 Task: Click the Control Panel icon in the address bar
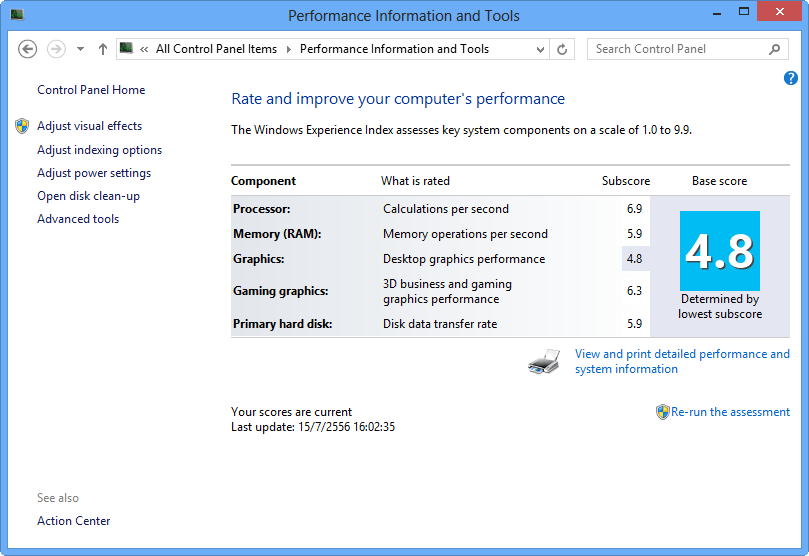(126, 48)
